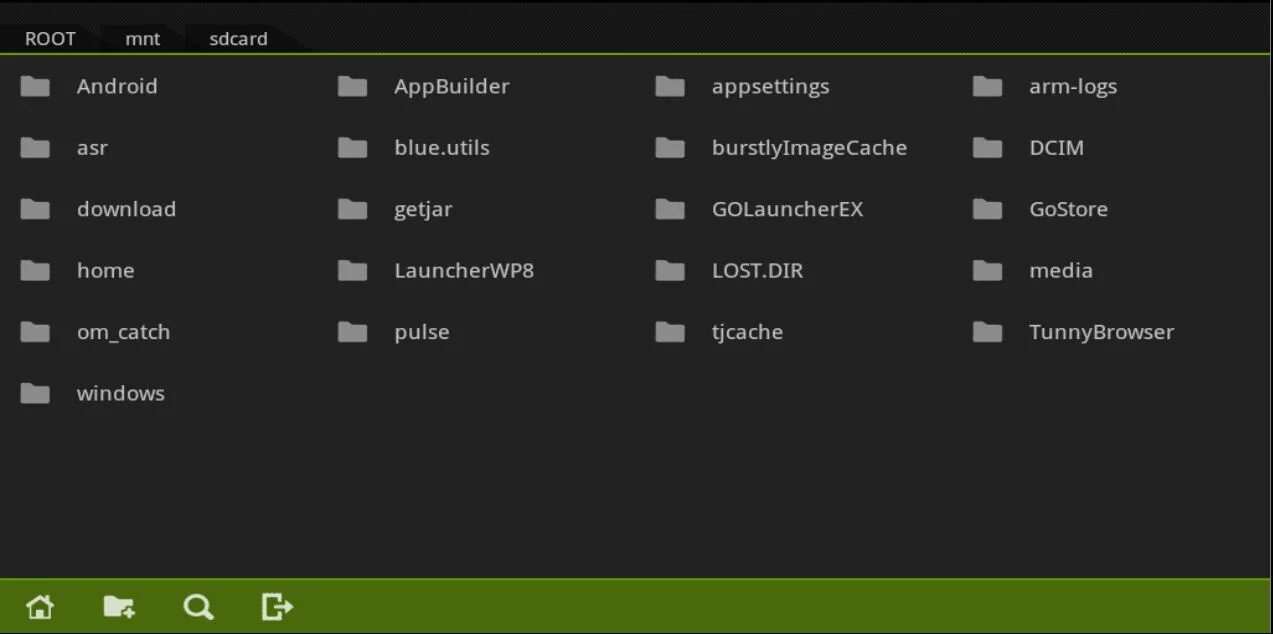Open the AppBuilder folder icon
Viewport: 1273px width, 634px height.
click(352, 87)
